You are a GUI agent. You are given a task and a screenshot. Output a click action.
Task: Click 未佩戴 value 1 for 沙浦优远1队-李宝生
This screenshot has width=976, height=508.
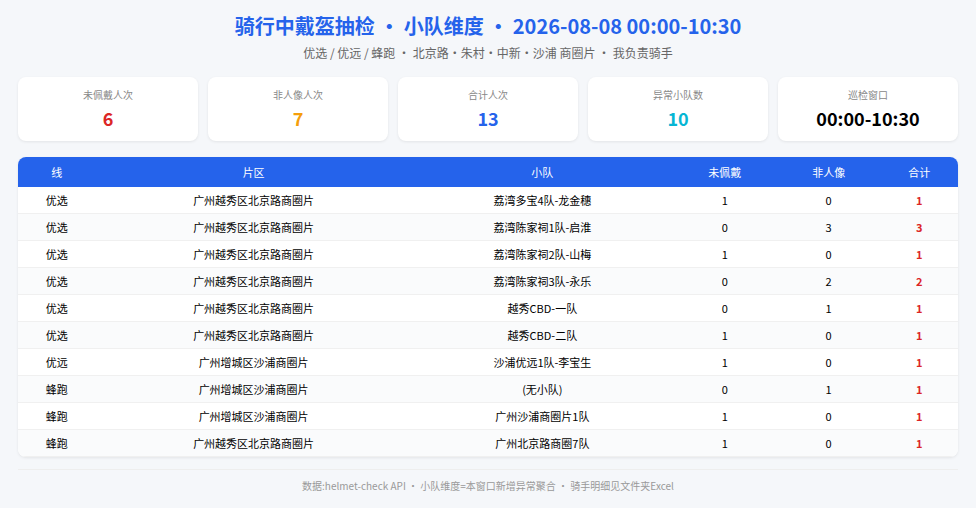(725, 363)
